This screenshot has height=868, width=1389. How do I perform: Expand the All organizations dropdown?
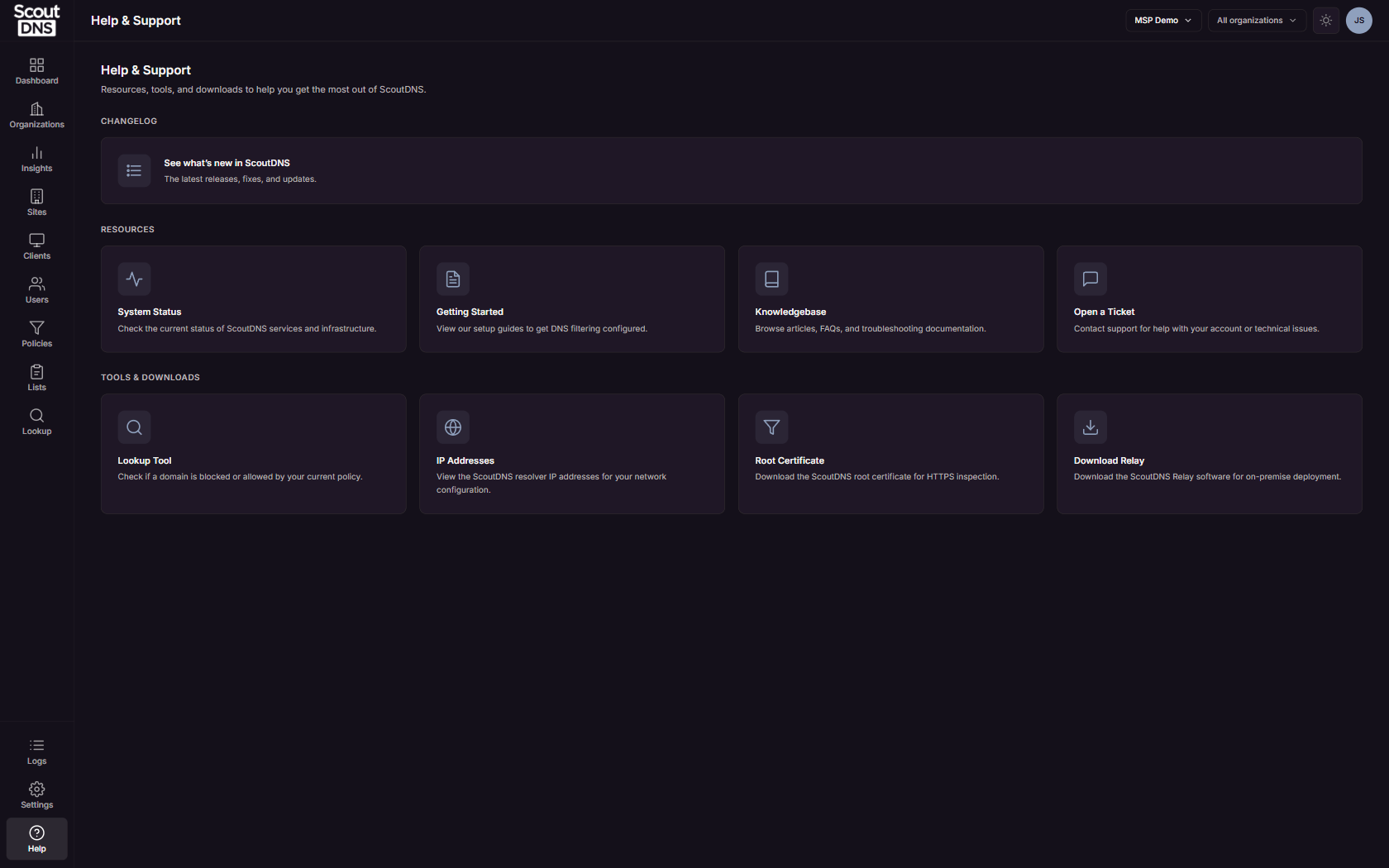tap(1257, 21)
